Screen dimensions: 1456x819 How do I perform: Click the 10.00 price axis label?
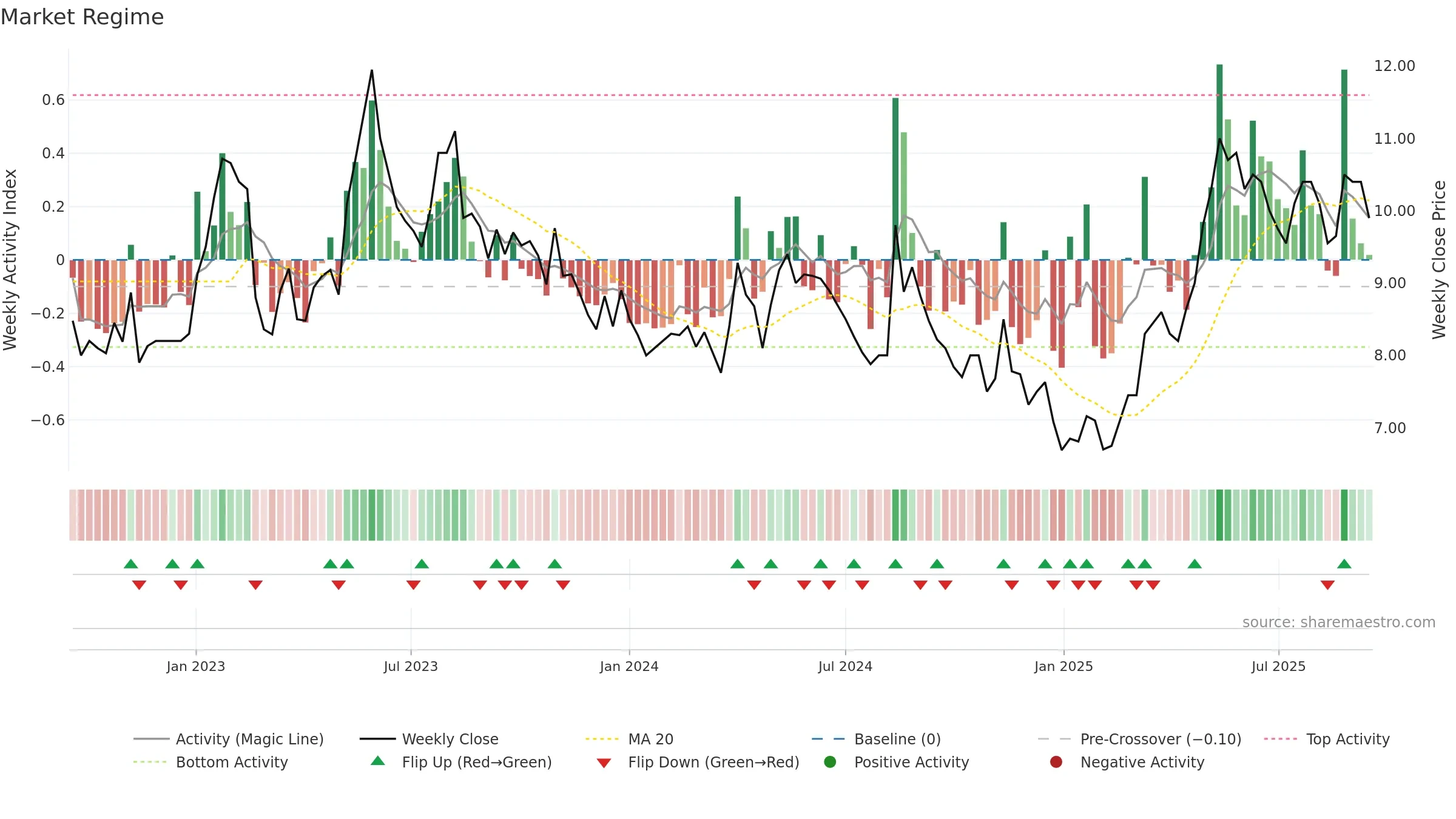(x=1394, y=211)
